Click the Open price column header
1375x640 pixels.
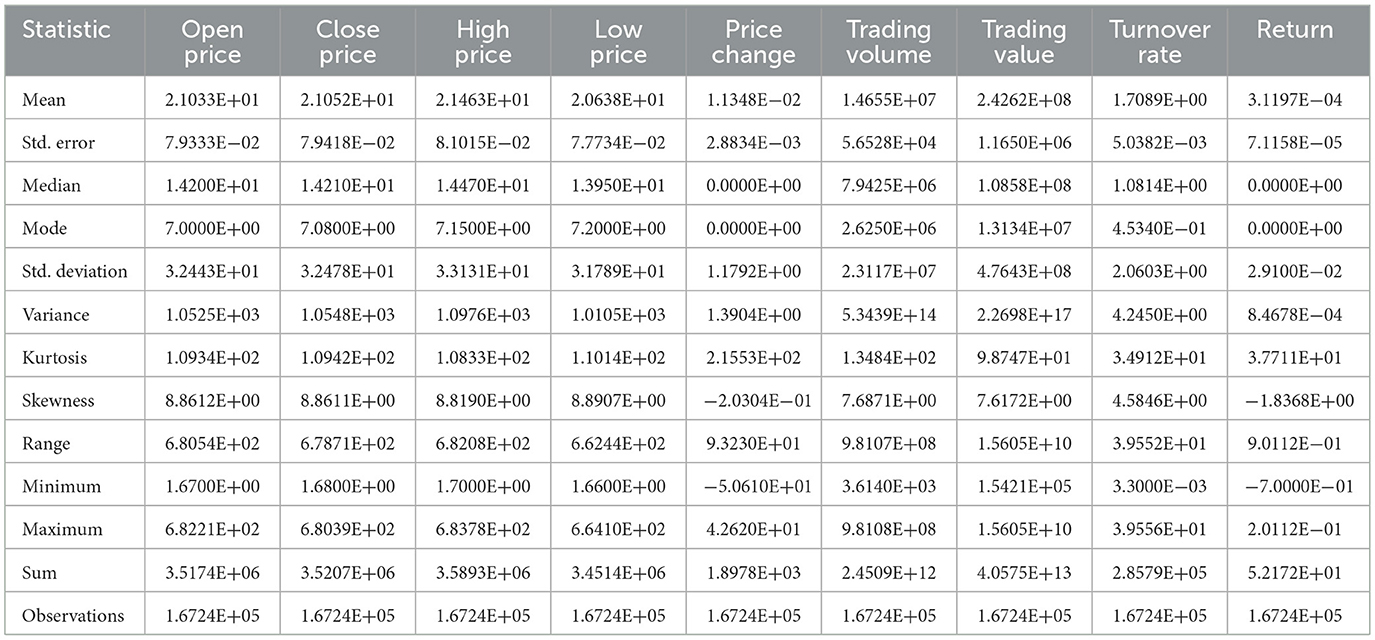(x=212, y=42)
